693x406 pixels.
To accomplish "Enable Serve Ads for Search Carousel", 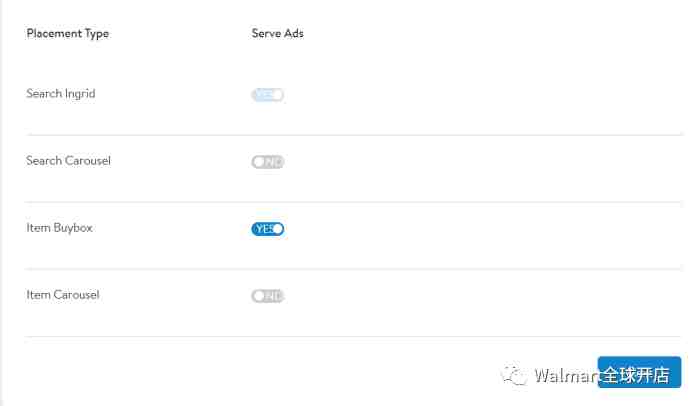I will click(x=267, y=162).
